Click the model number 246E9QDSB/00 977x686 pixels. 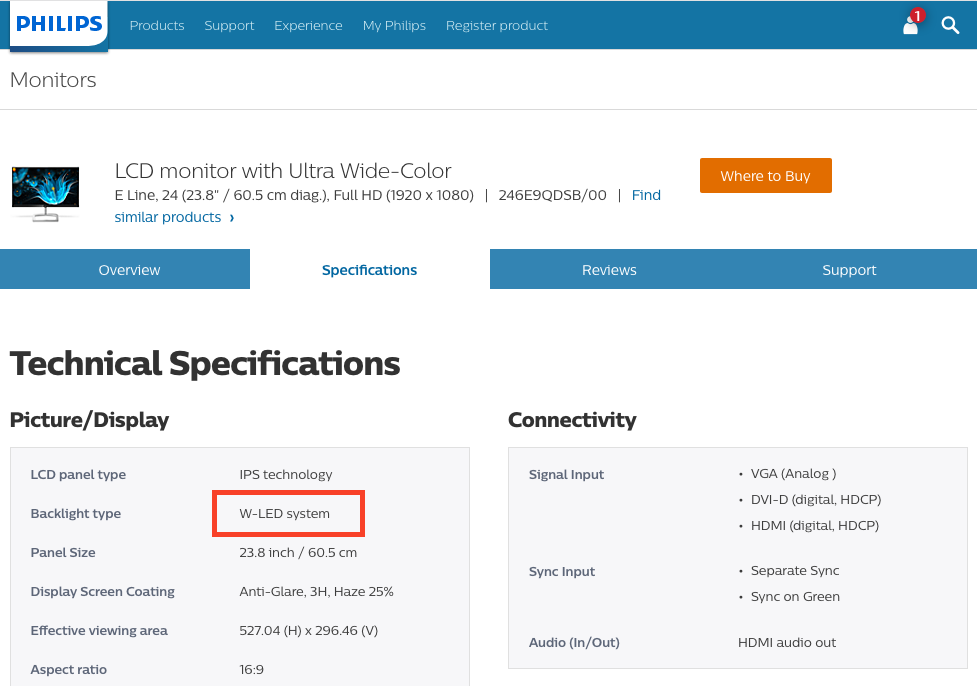[x=552, y=195]
